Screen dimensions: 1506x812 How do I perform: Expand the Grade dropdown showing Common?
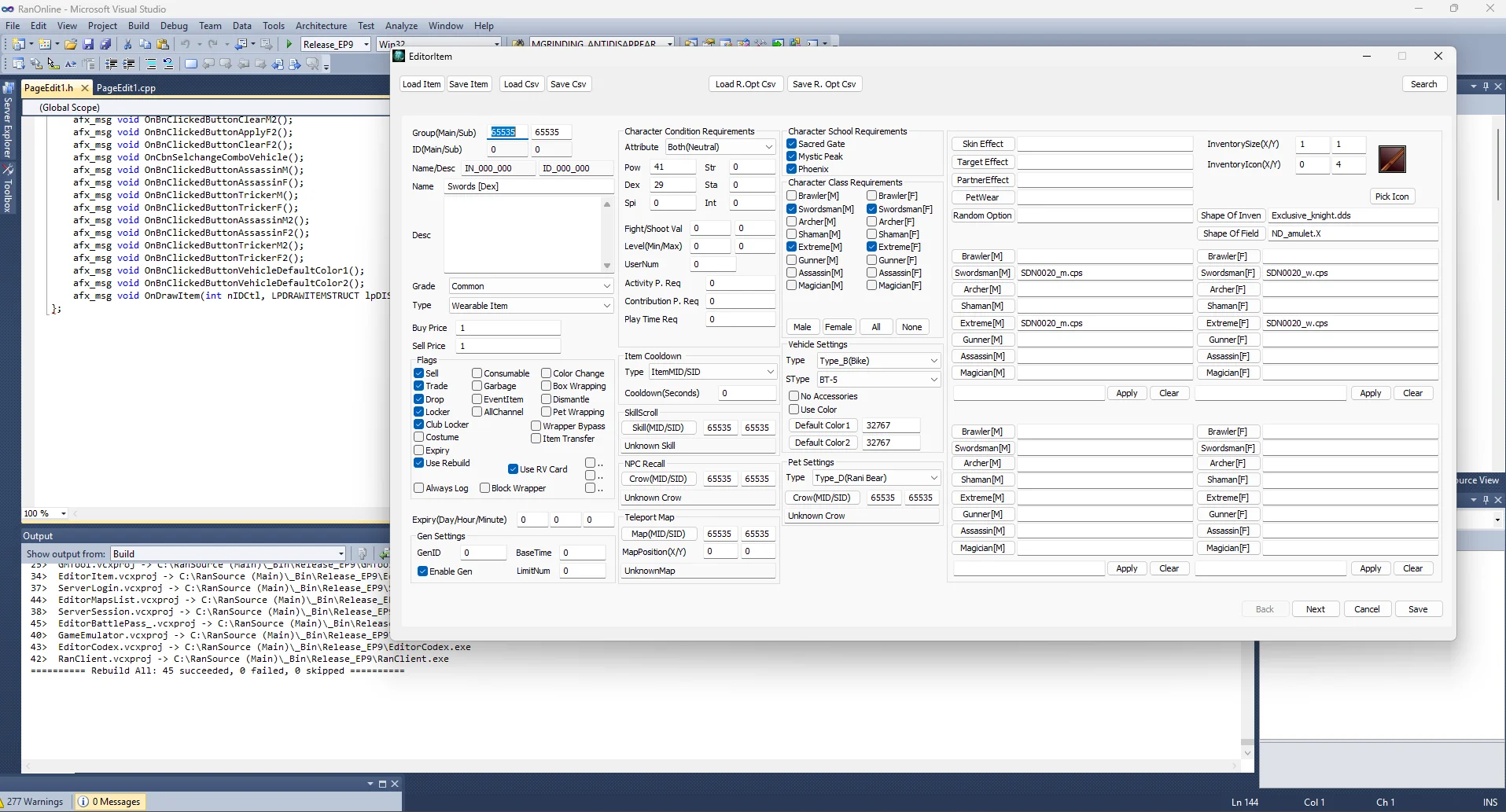coord(531,286)
